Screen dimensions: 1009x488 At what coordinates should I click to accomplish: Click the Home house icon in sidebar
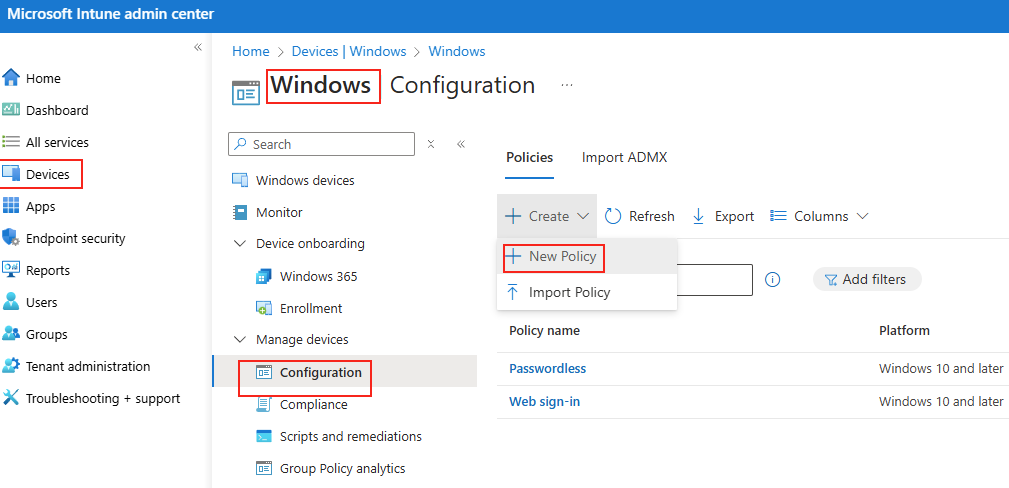(11, 78)
